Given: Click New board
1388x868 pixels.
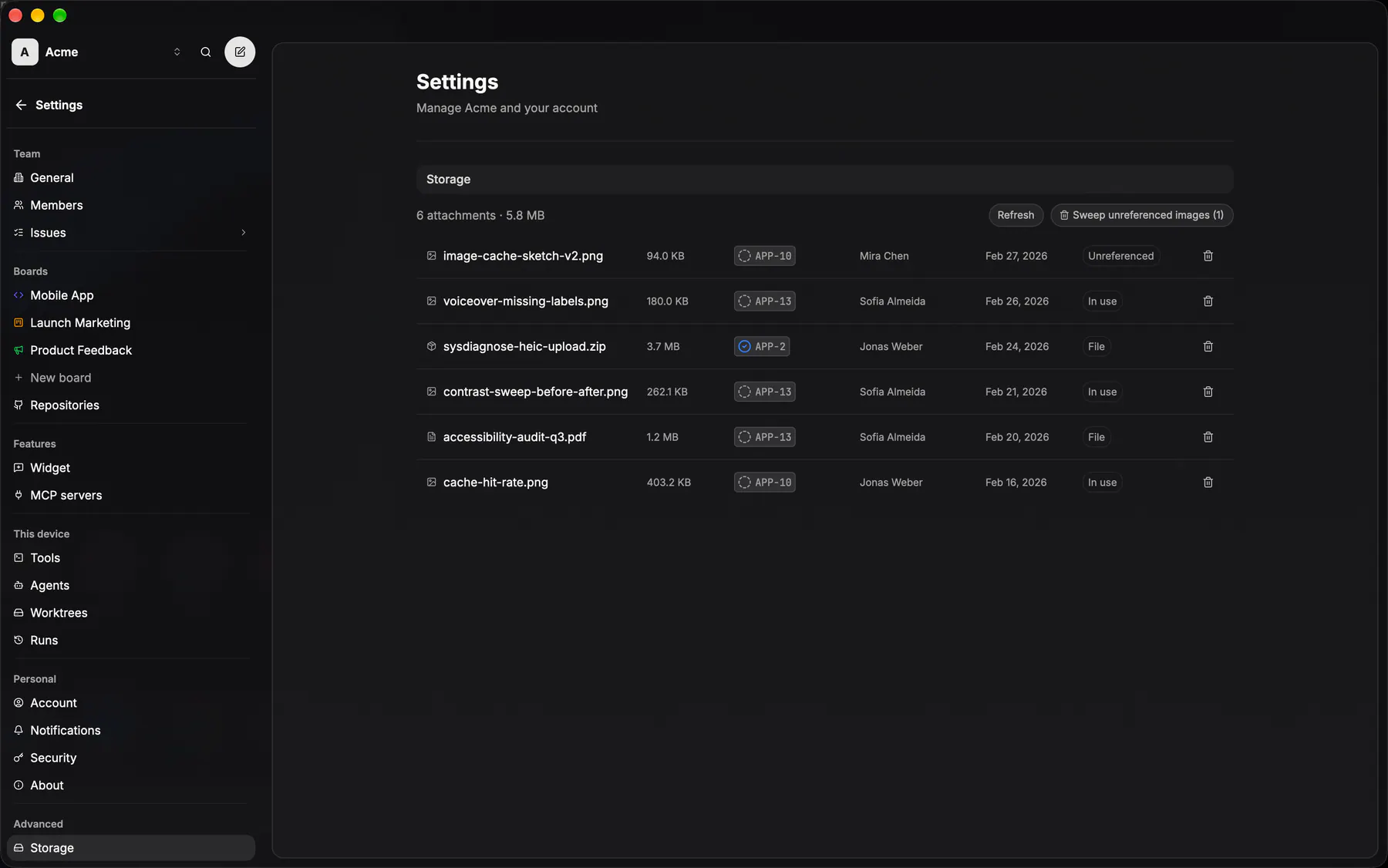Looking at the screenshot, I should click(x=131, y=378).
